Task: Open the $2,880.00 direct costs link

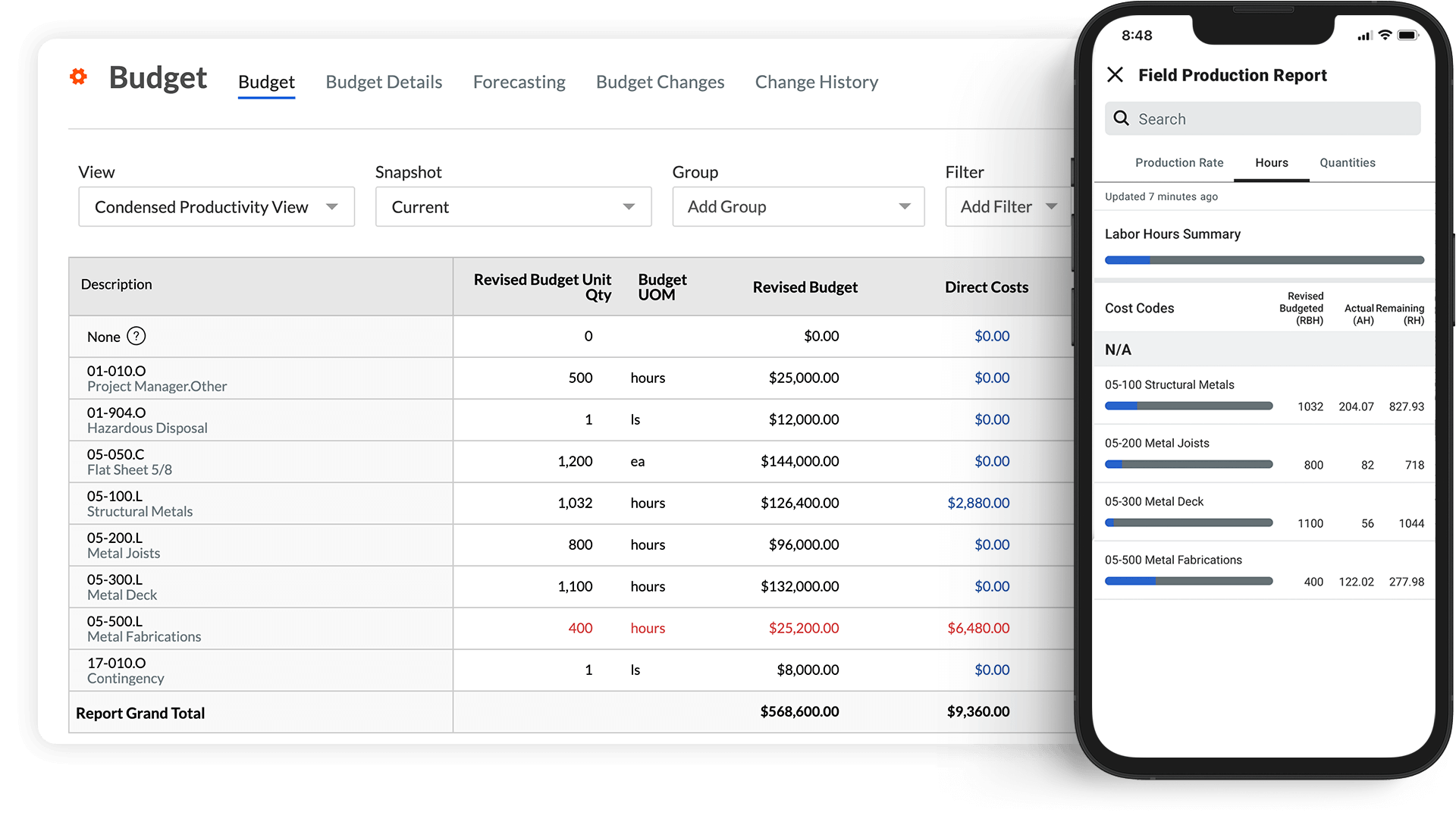Action: tap(978, 503)
